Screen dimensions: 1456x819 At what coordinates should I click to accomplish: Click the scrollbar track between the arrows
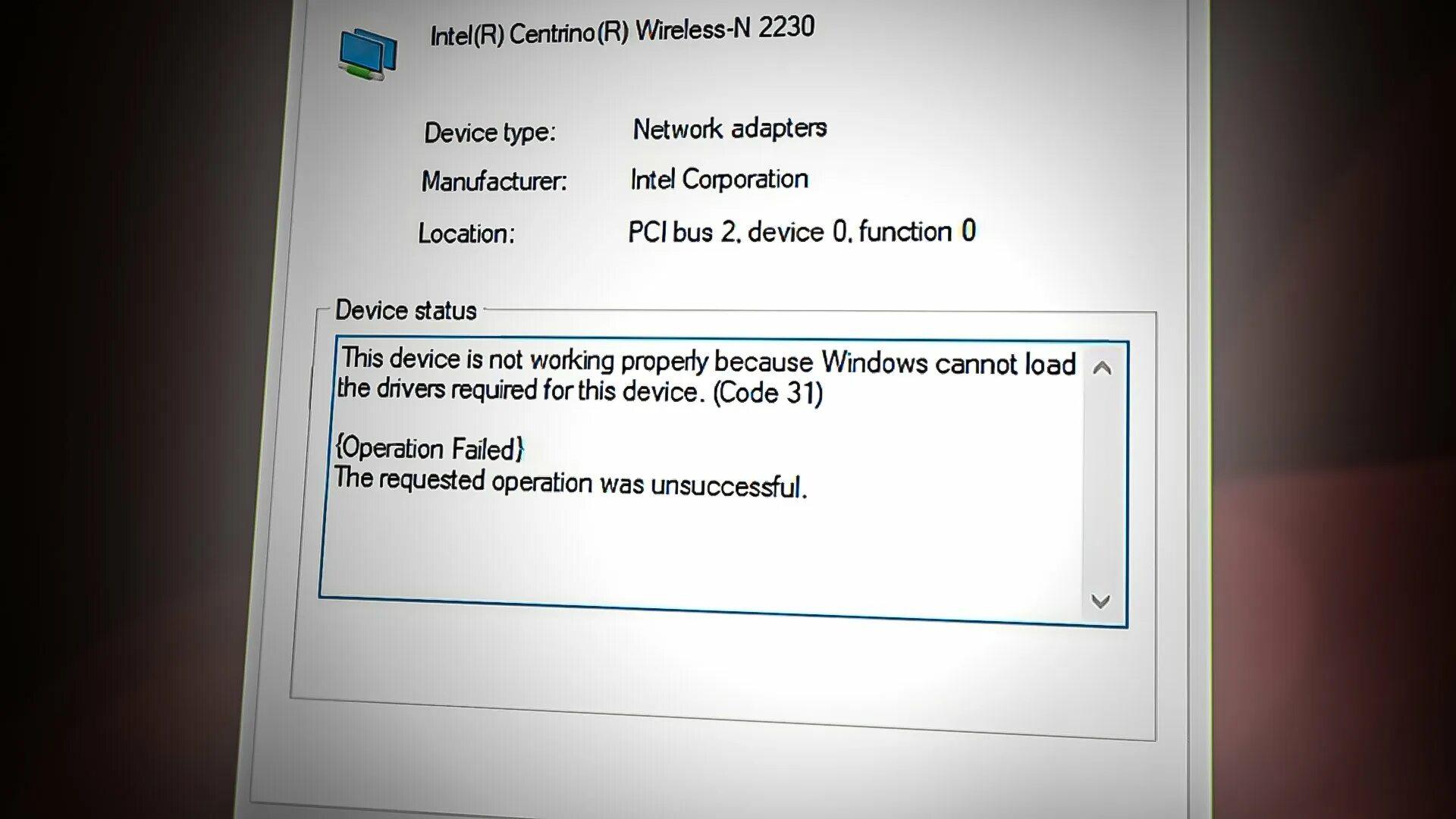point(1101,485)
